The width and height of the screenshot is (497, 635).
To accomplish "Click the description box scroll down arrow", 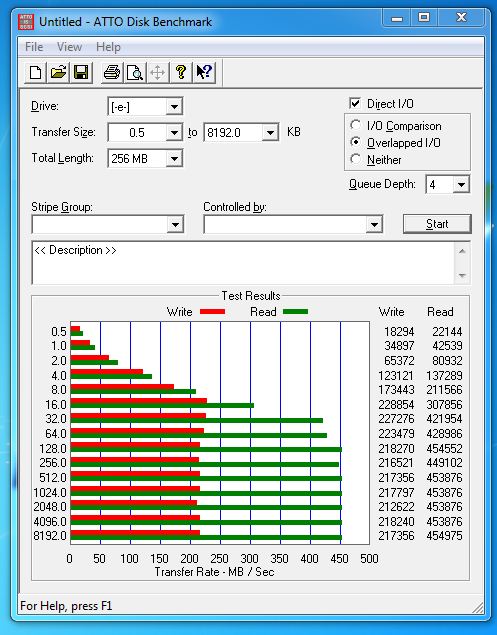I will tap(462, 276).
